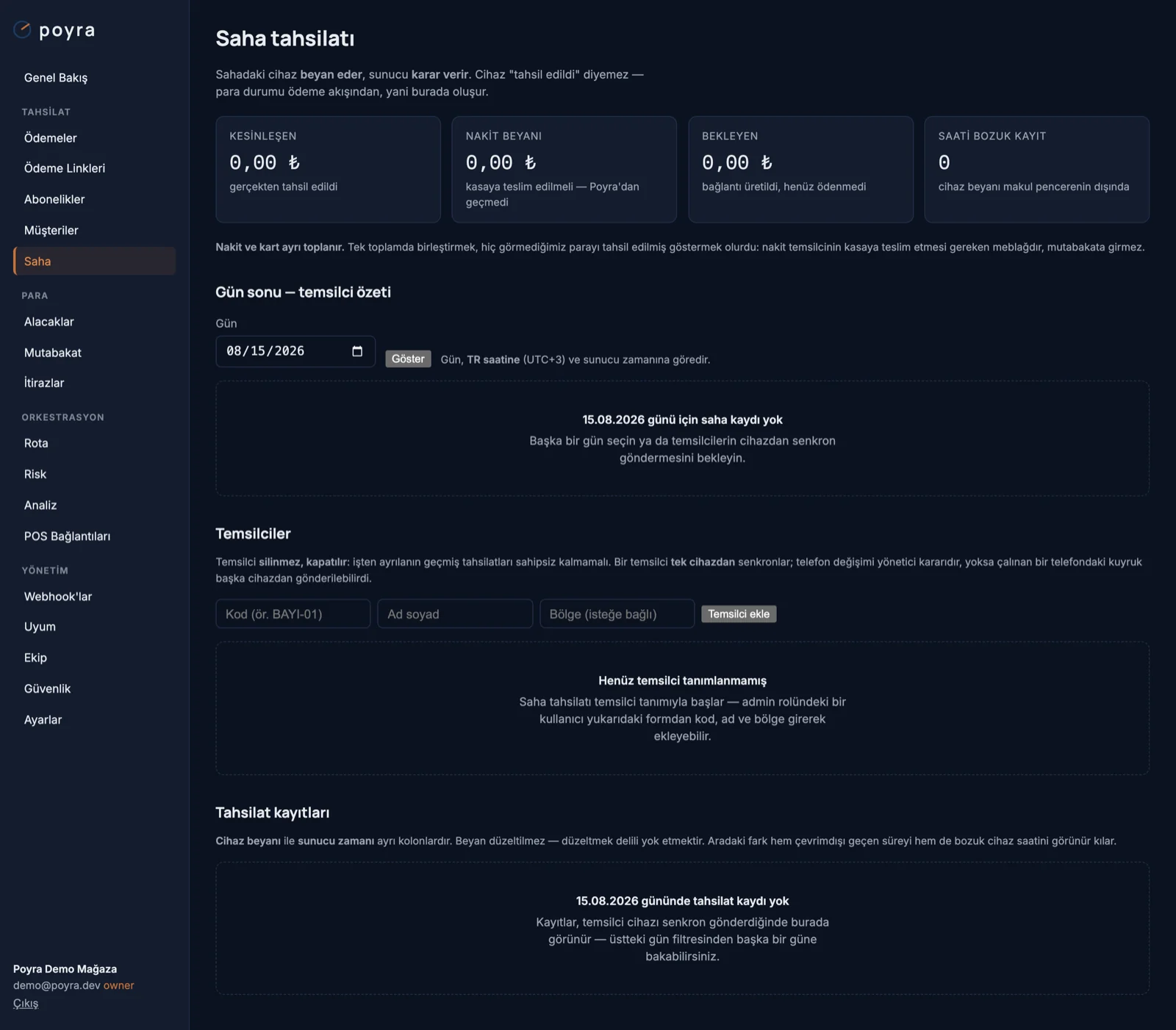1176x1030 pixels.
Task: Focus the Kod (ör. BAYI-01) field
Action: [293, 613]
